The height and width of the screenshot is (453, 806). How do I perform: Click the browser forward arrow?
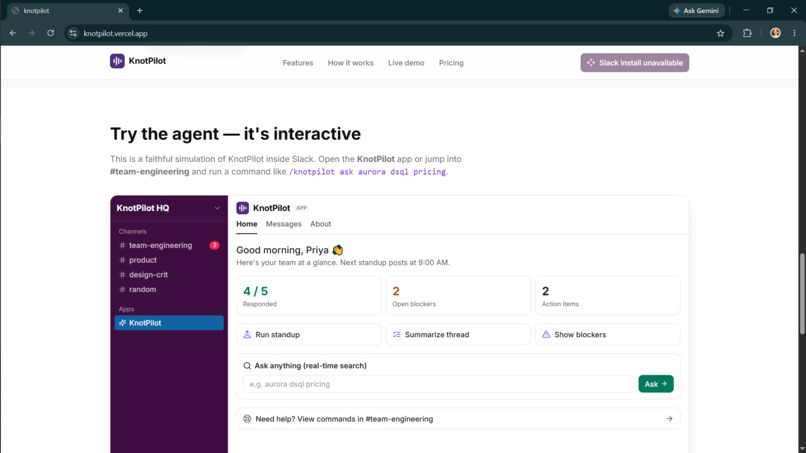pyautogui.click(x=31, y=33)
